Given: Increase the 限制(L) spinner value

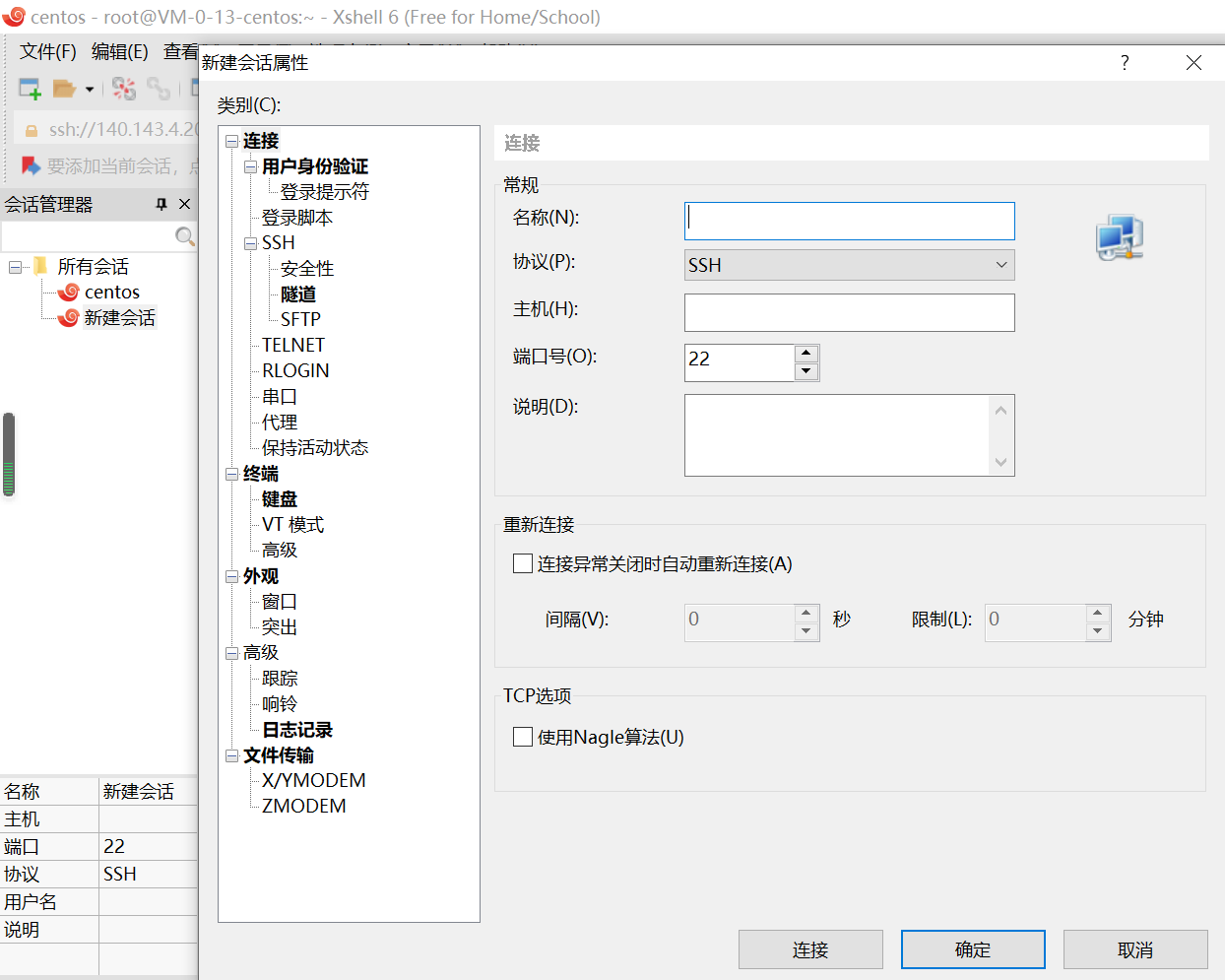Looking at the screenshot, I should coord(1098,613).
